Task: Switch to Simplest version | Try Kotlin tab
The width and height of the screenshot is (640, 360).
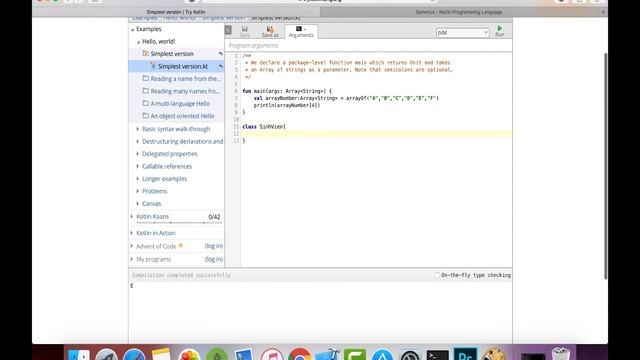Action: pyautogui.click(x=176, y=12)
